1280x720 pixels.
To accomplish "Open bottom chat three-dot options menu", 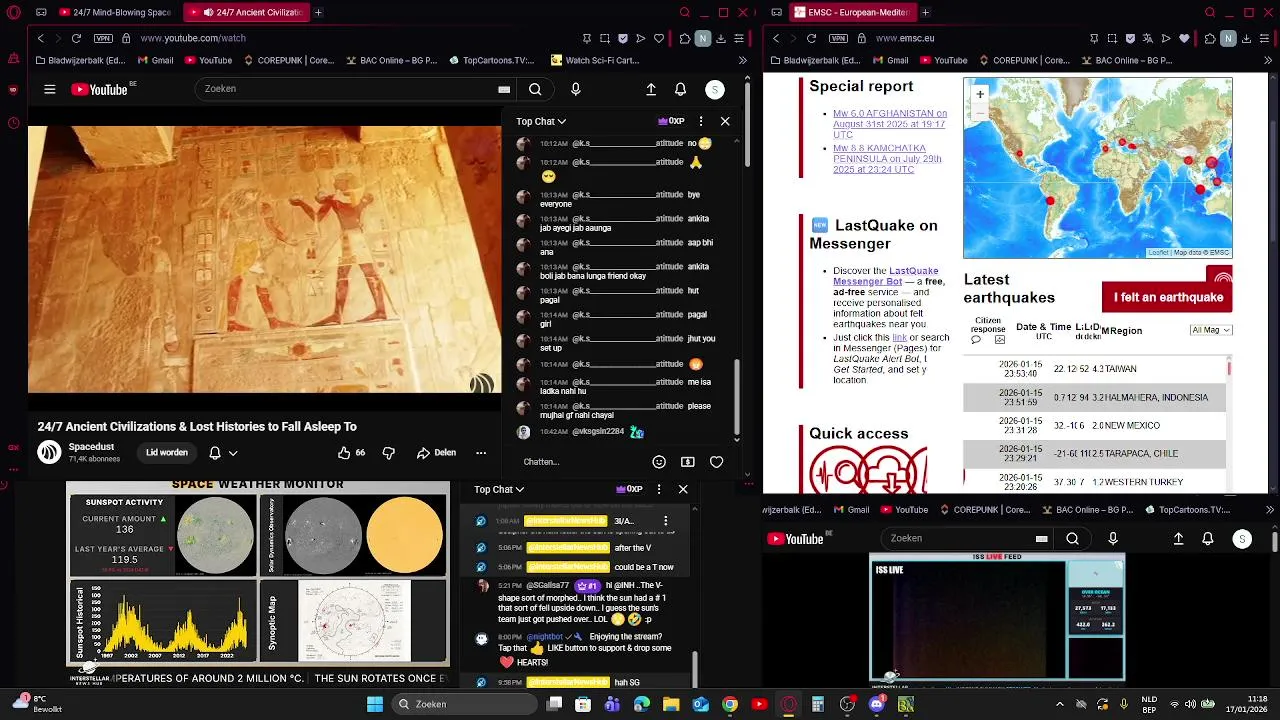I will click(658, 489).
